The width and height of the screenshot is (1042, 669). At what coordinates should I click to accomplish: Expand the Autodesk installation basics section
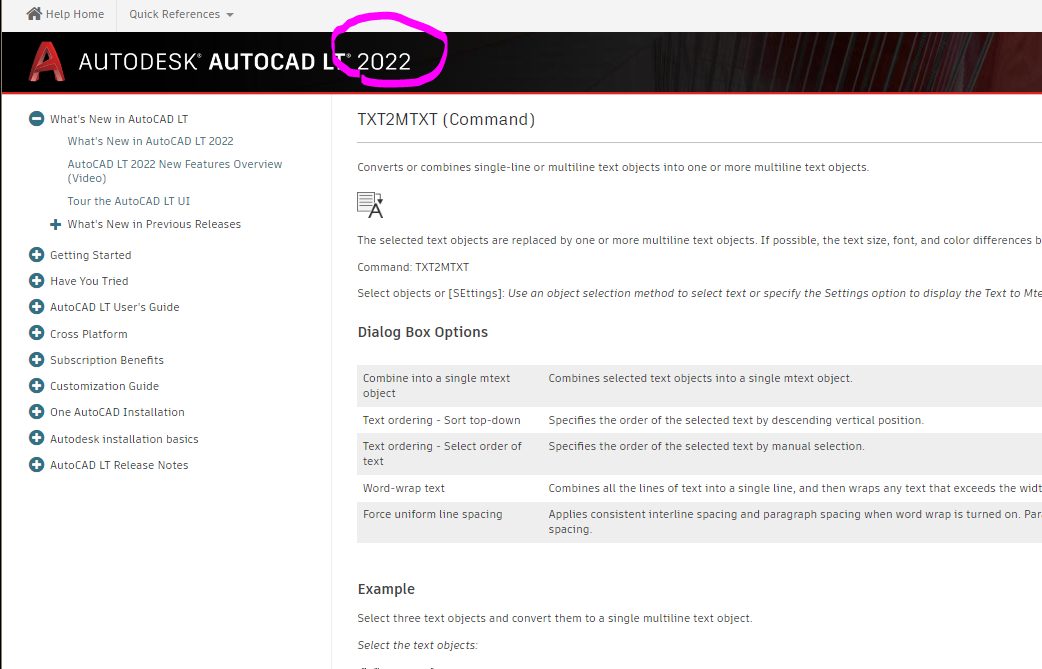[x=36, y=438]
